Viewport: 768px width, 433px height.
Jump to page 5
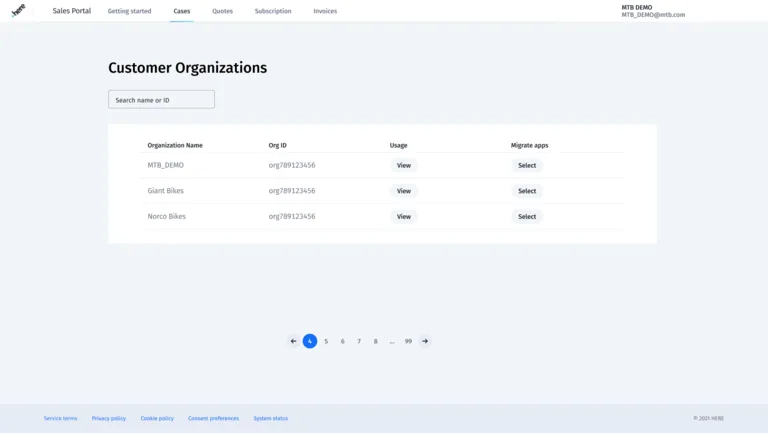[x=326, y=341]
